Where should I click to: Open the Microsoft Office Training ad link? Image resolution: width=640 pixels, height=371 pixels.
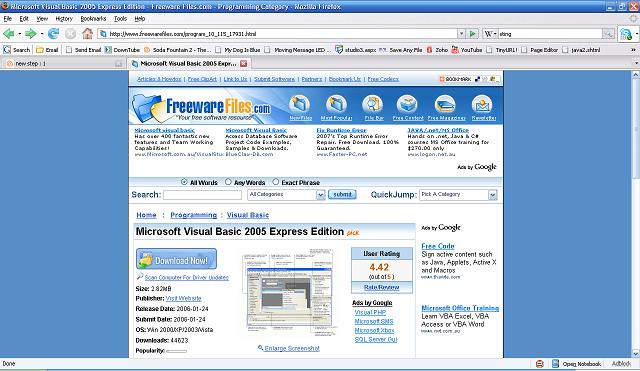pyautogui.click(x=460, y=308)
